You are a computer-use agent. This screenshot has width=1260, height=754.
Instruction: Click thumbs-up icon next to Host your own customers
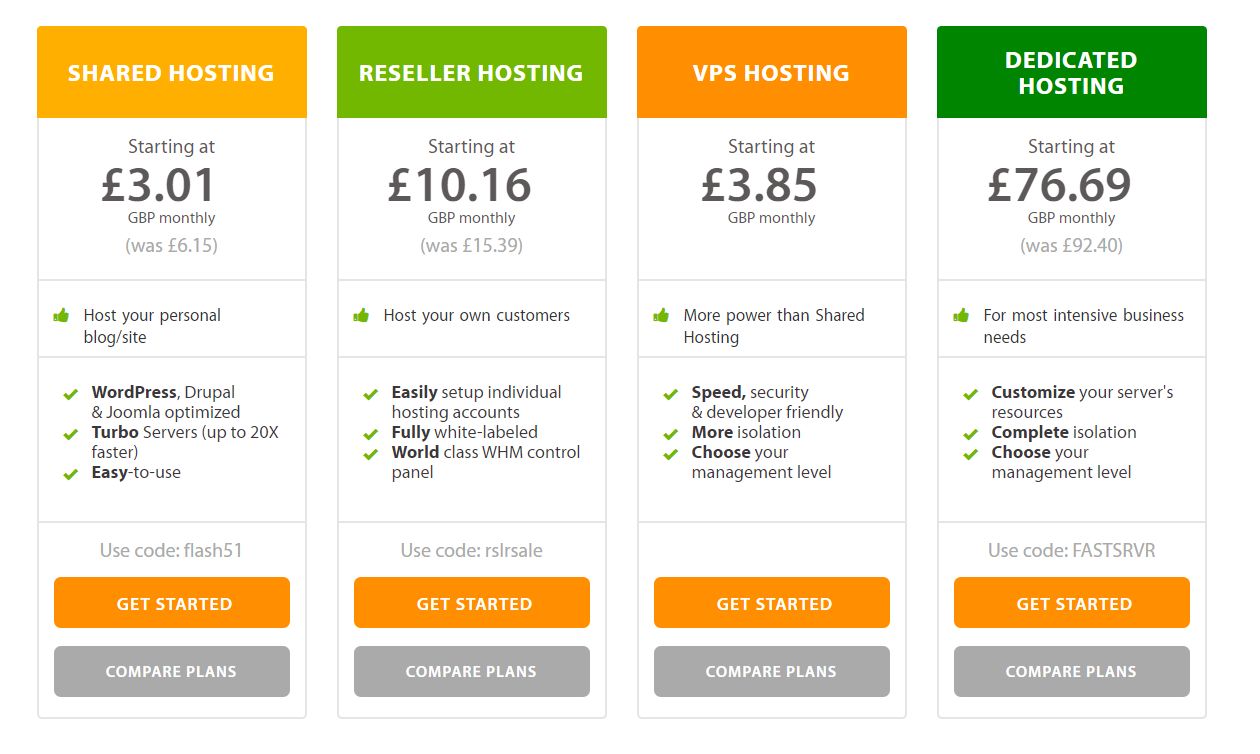coord(361,315)
